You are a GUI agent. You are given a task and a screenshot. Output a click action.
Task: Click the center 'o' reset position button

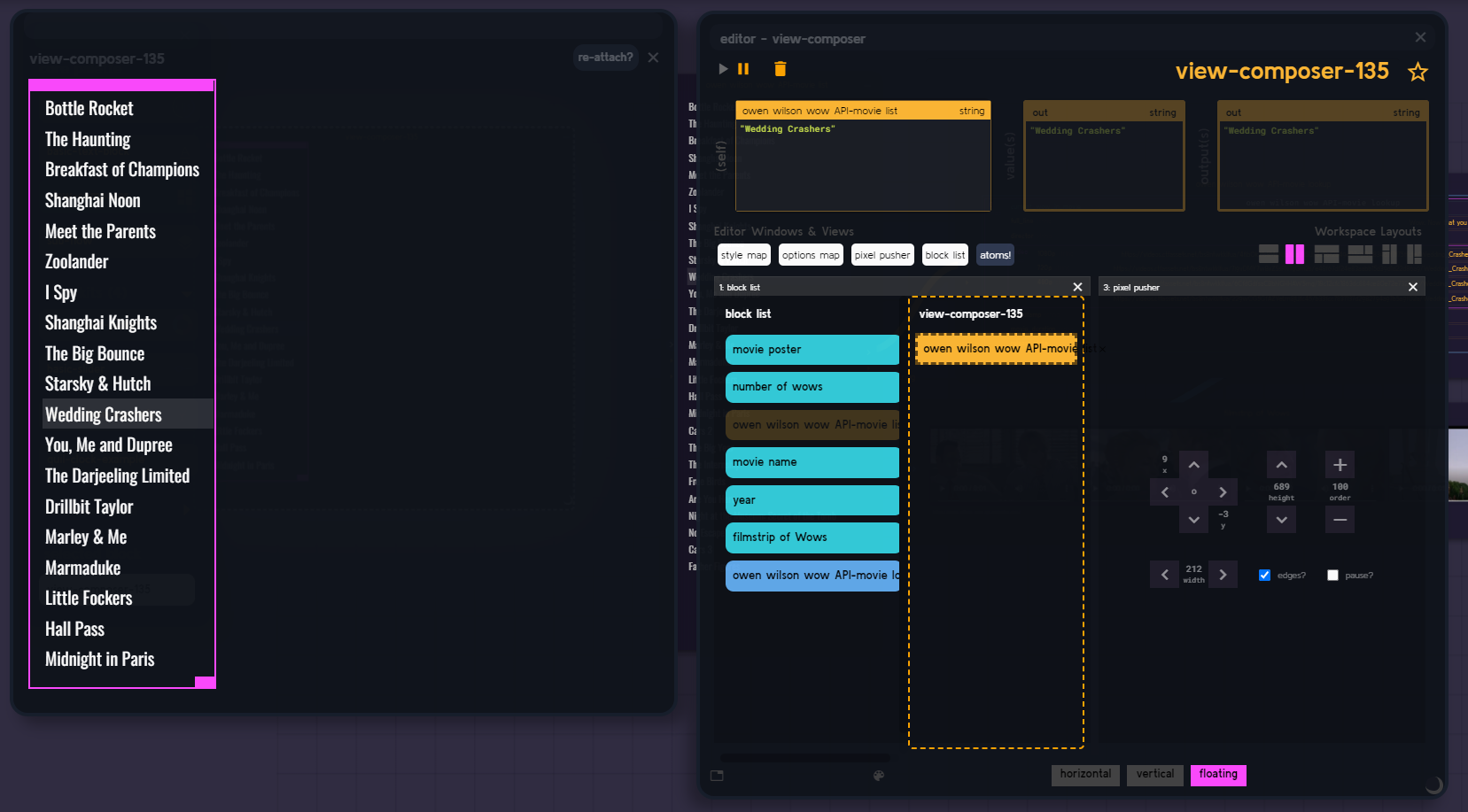[x=1194, y=492]
